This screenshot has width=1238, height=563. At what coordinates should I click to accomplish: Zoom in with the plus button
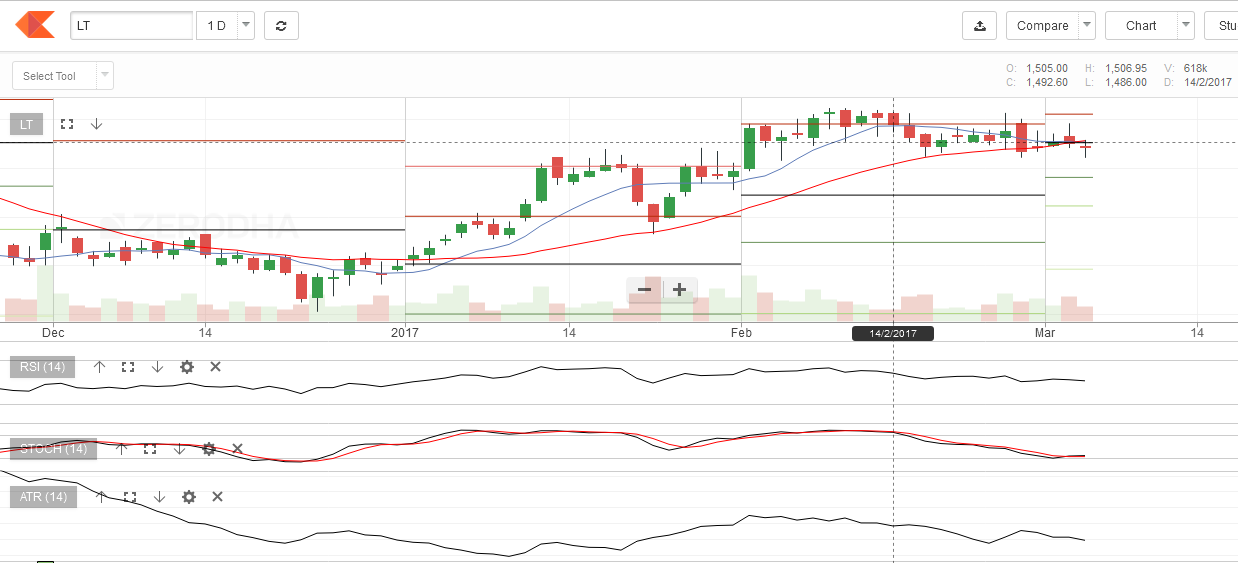click(x=679, y=290)
